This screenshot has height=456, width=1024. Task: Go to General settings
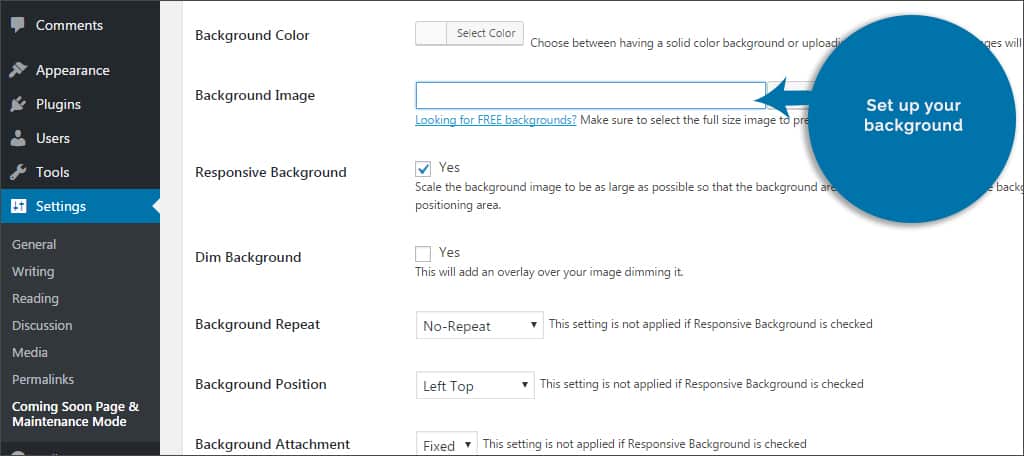[x=34, y=244]
